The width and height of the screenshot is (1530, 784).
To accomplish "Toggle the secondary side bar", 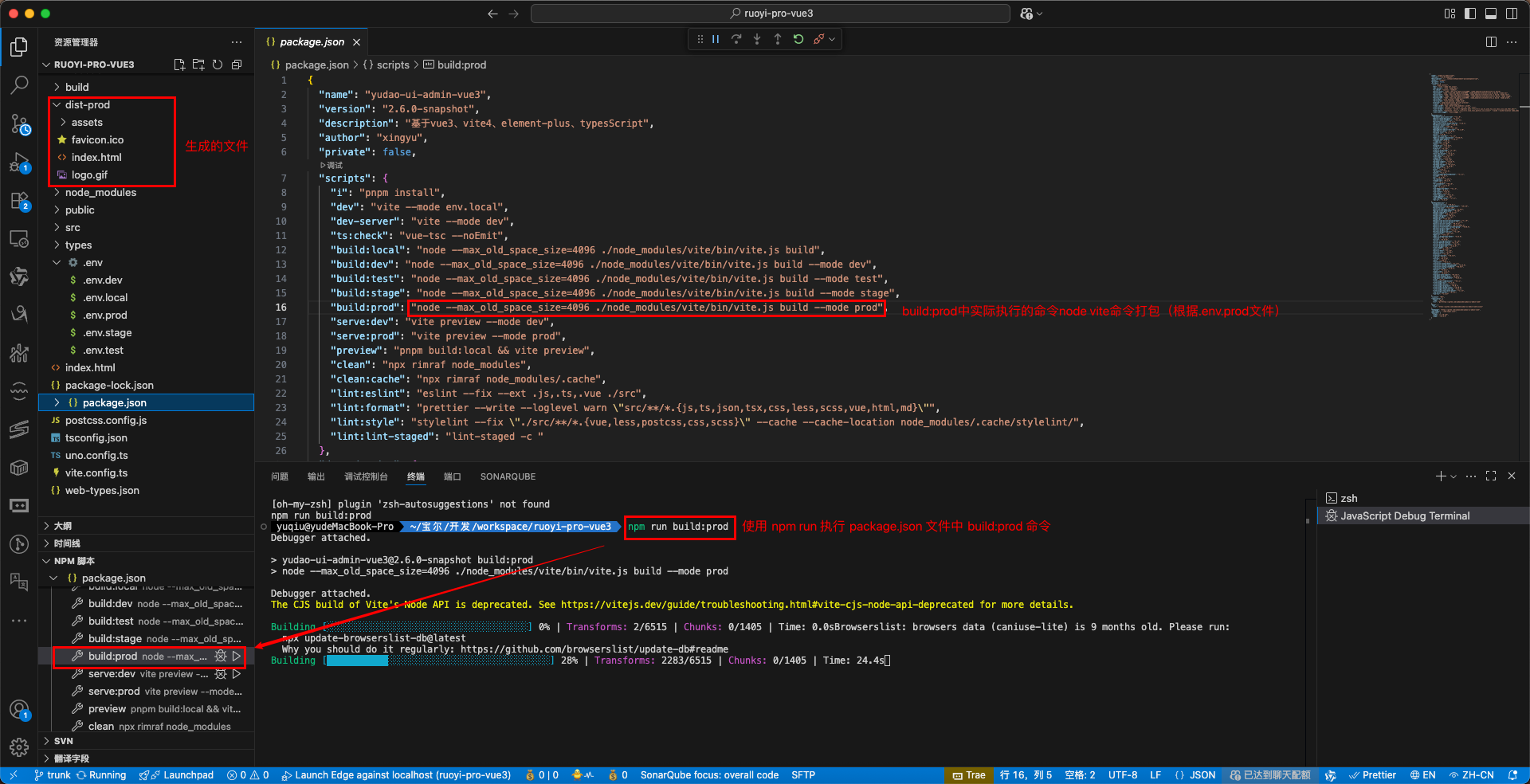I will click(1512, 14).
